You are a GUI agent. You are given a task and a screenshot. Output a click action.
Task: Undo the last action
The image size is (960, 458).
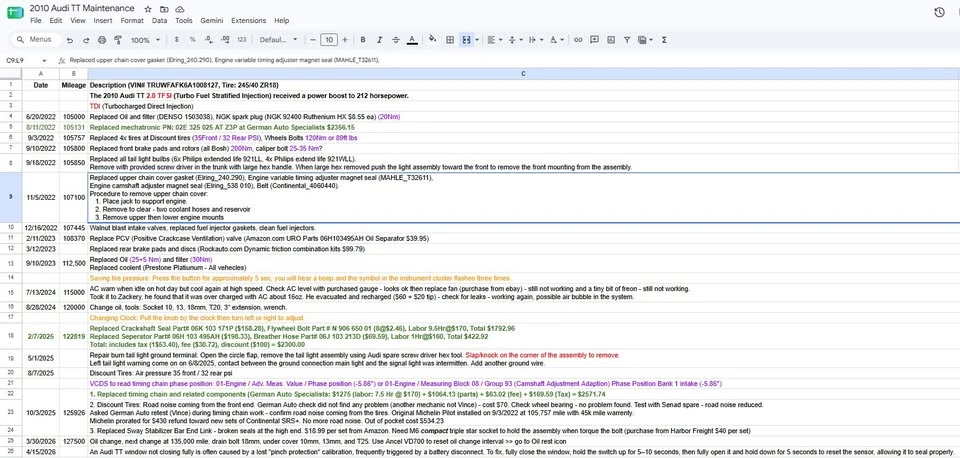tap(70, 40)
